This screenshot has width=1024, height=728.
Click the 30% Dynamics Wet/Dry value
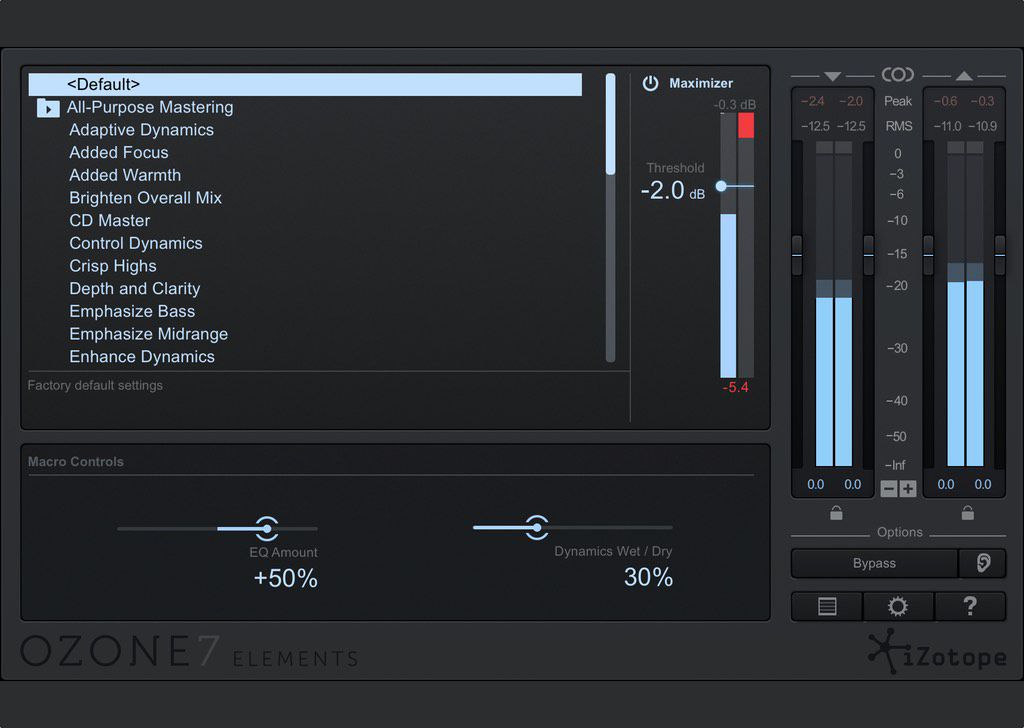648,577
